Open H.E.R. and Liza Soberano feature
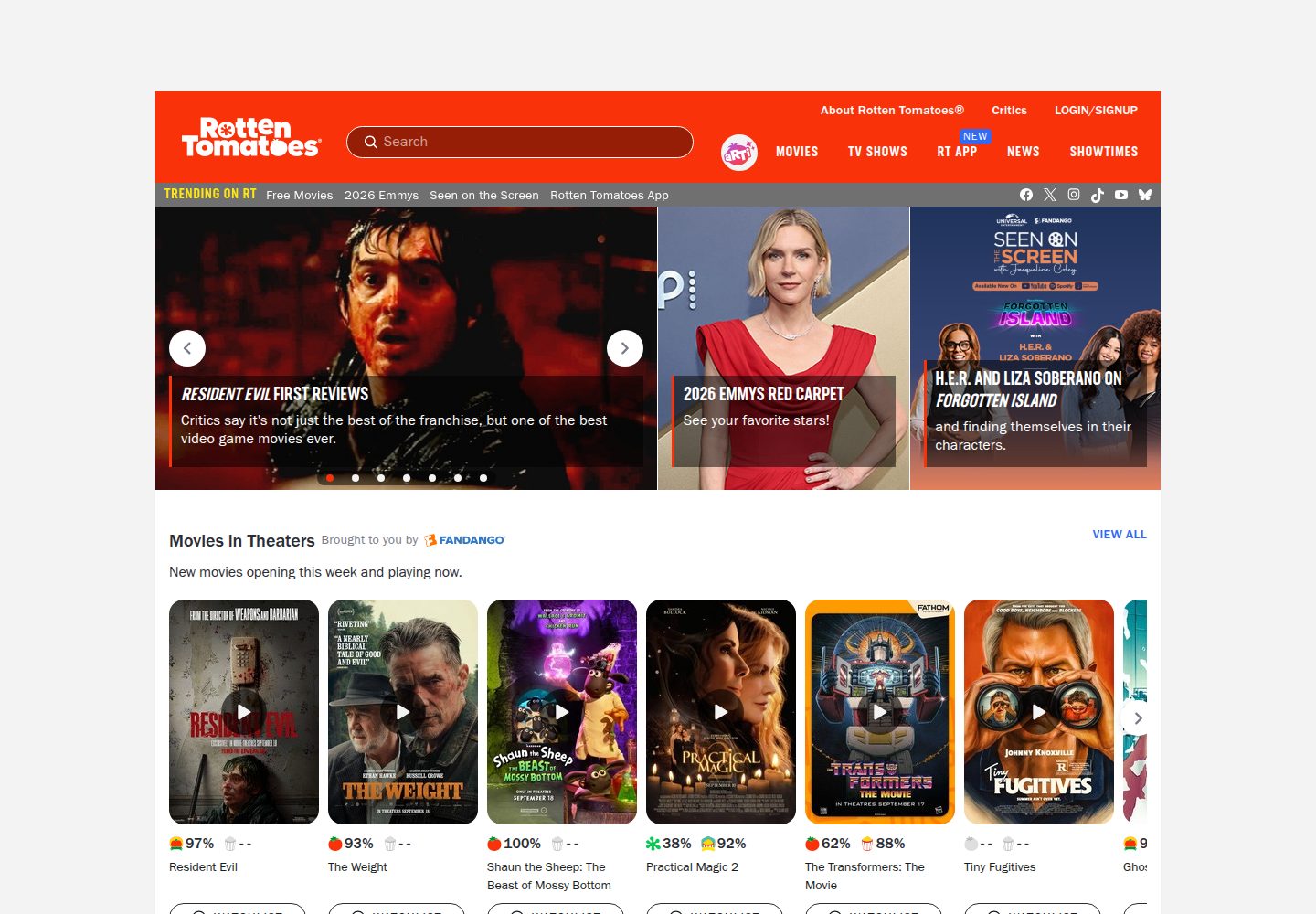Screen dimensions: 1316x914 click(x=1035, y=348)
